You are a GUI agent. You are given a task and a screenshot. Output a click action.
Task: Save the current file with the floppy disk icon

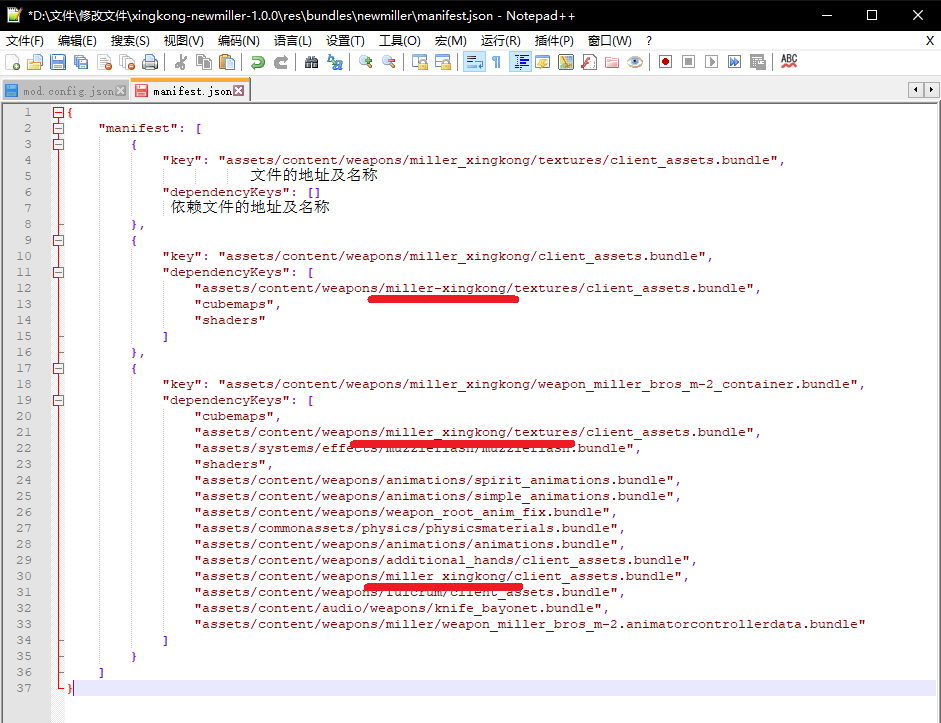(x=58, y=62)
